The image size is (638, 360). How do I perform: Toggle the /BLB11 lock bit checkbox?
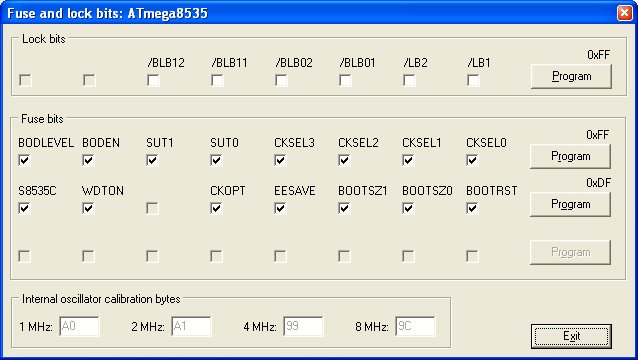click(217, 81)
